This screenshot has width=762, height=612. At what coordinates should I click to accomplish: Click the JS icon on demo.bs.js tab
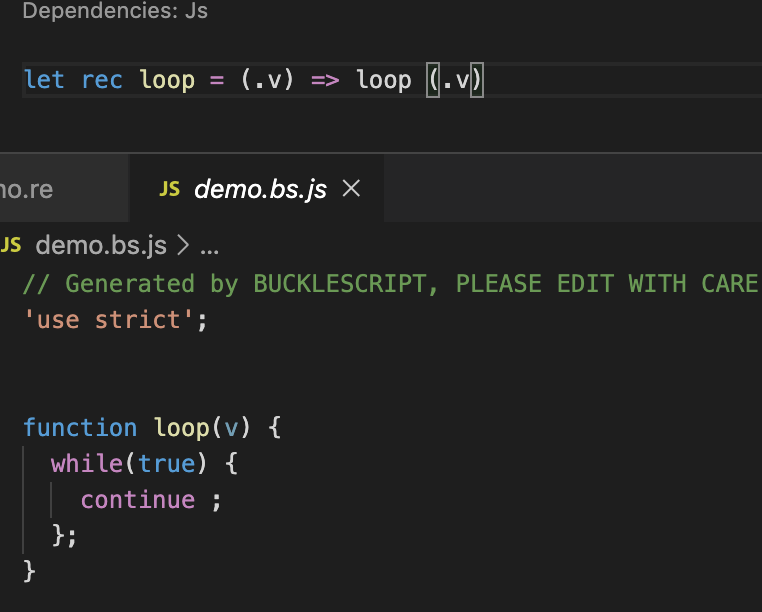[170, 189]
